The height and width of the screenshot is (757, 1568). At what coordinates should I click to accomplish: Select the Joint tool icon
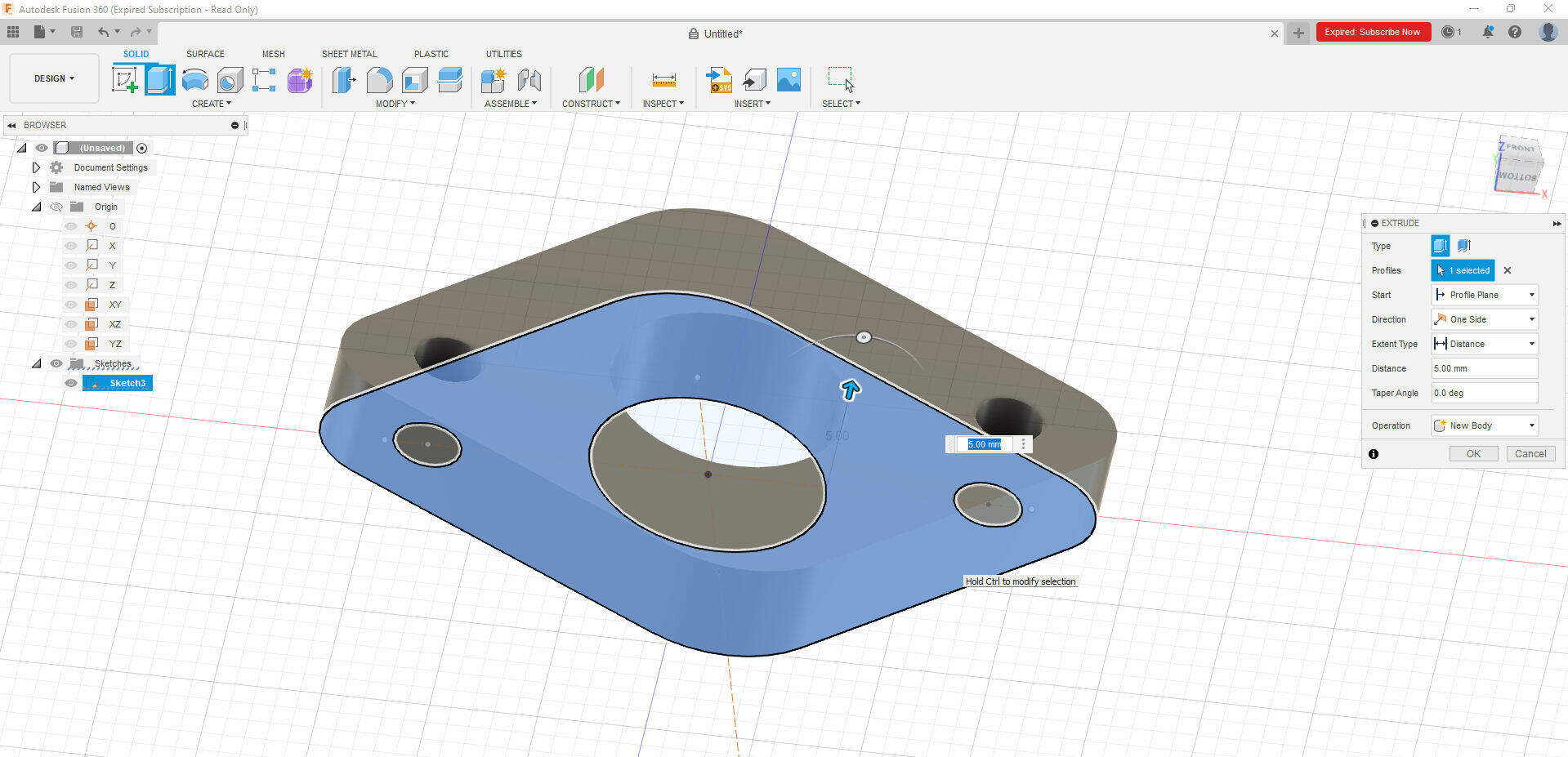[529, 80]
